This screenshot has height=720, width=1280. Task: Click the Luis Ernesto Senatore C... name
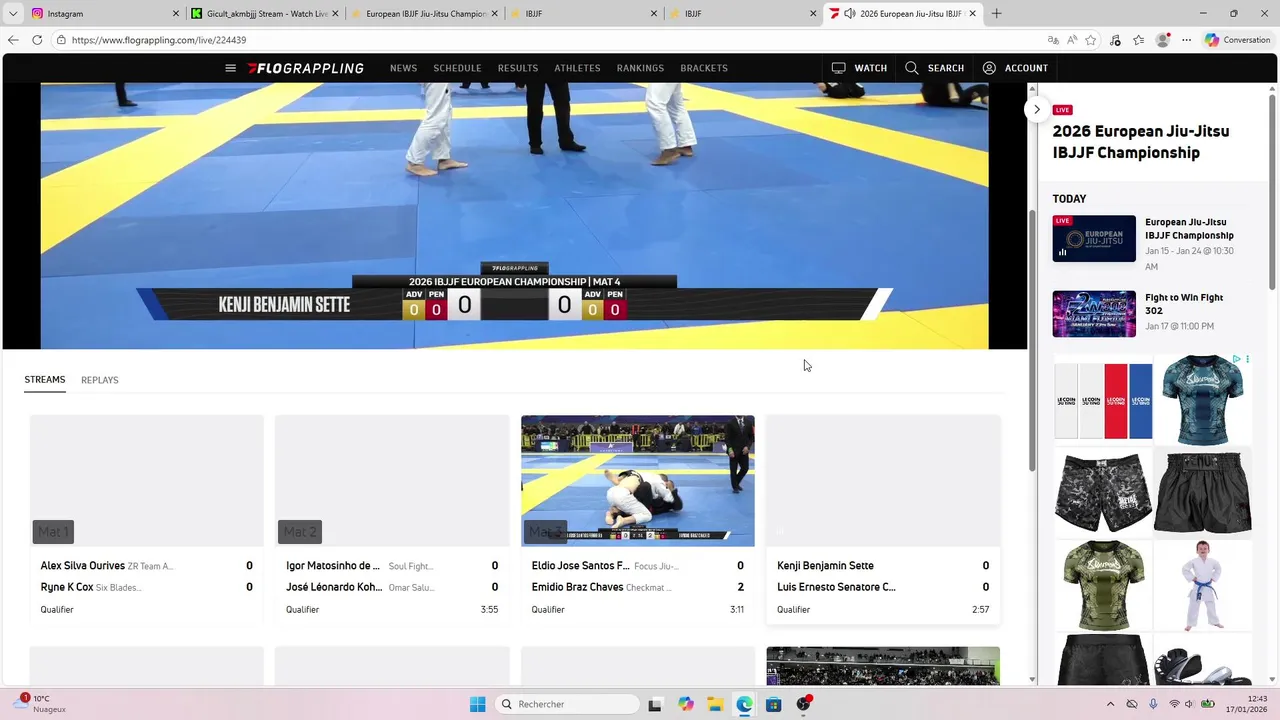(x=836, y=588)
